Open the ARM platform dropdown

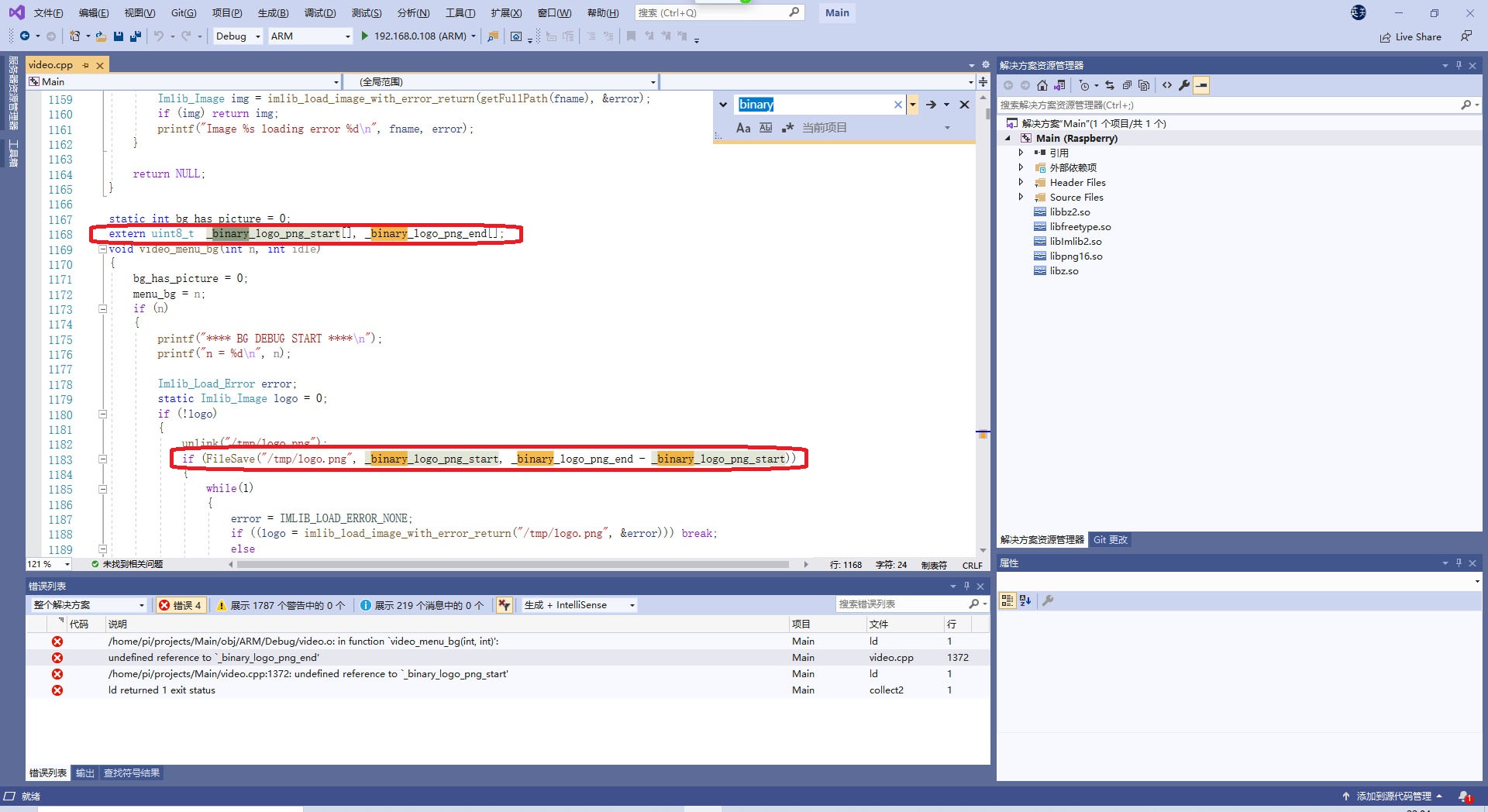click(x=310, y=36)
